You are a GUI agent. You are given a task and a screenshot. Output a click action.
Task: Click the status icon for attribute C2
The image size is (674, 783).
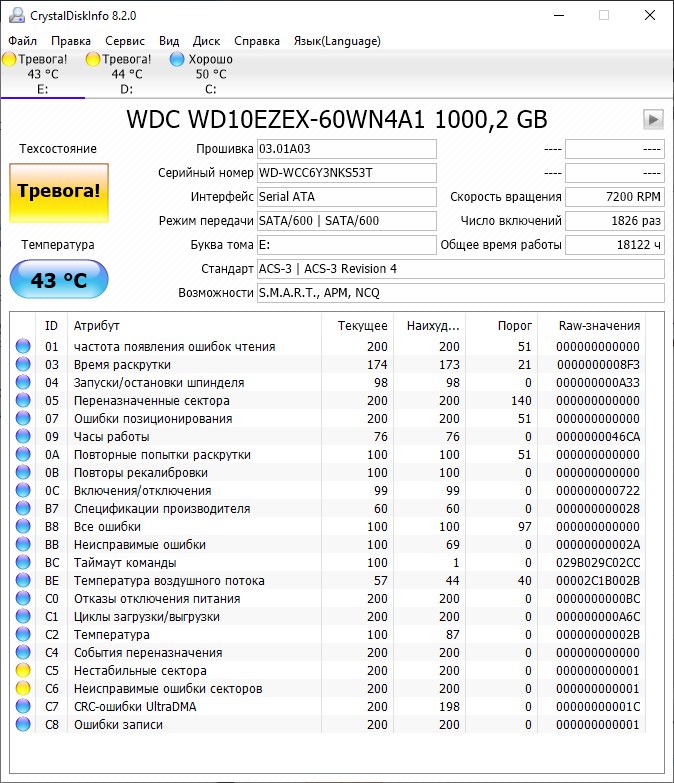click(23, 634)
